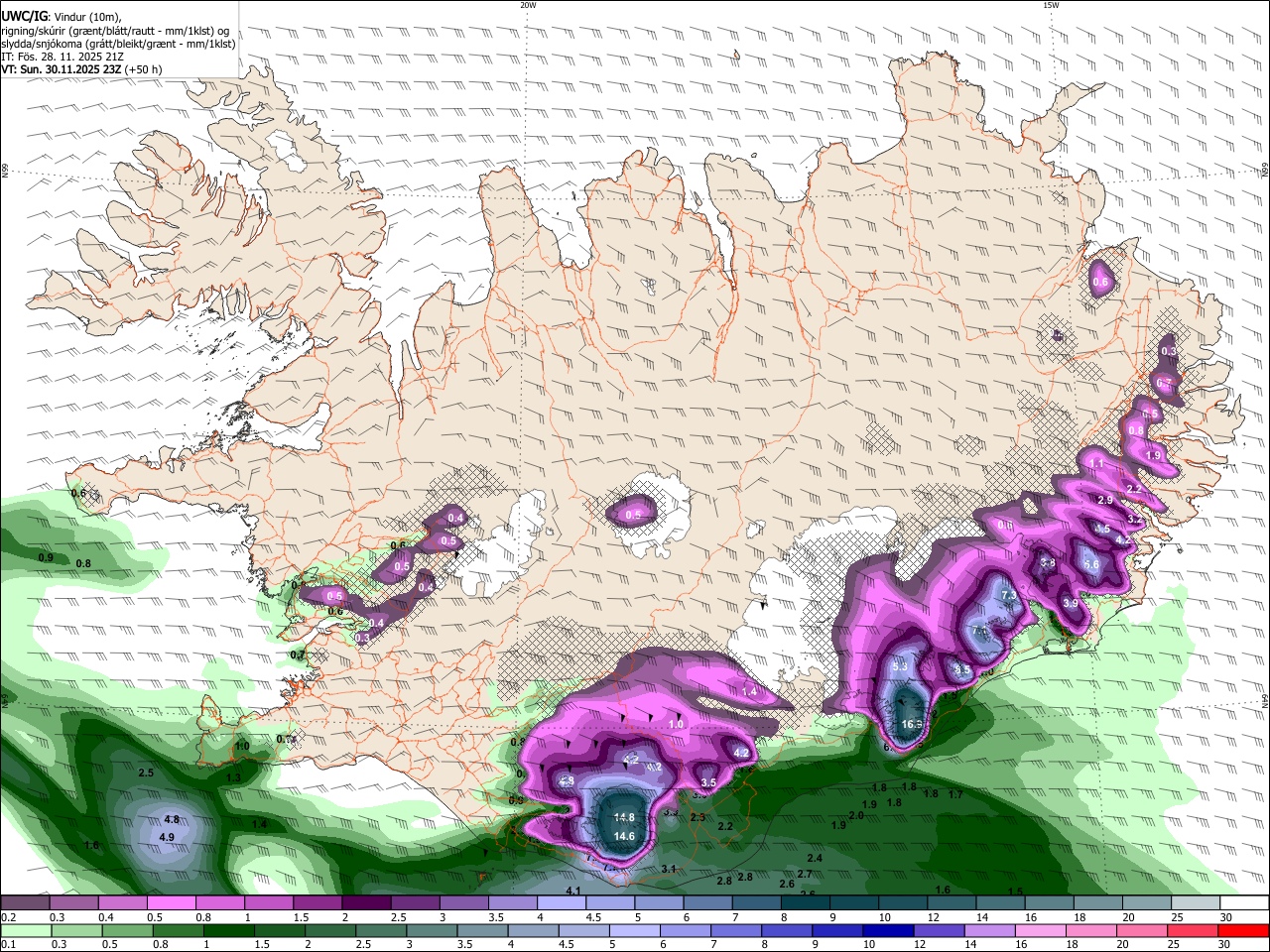Click the 2.7 rain value offshore

805,874
